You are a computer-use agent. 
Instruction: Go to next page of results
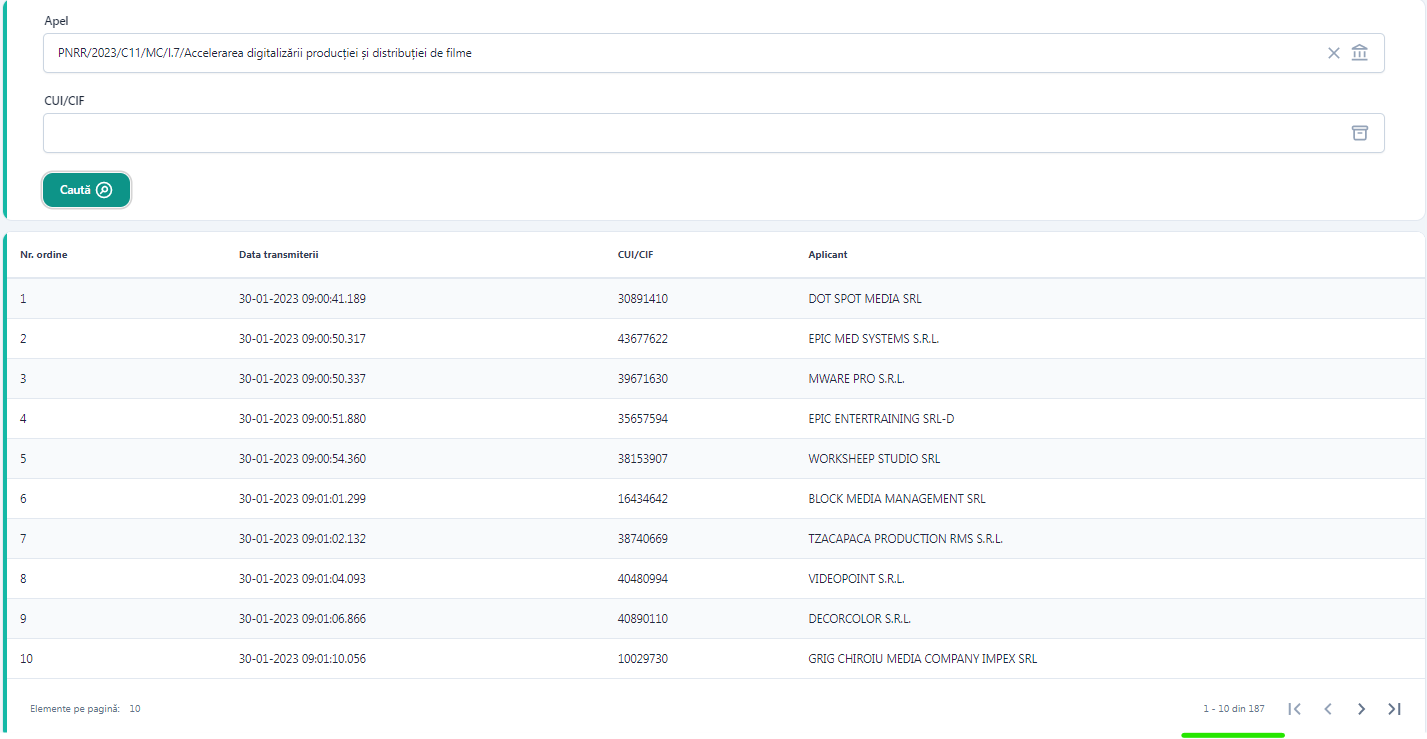(x=1361, y=709)
